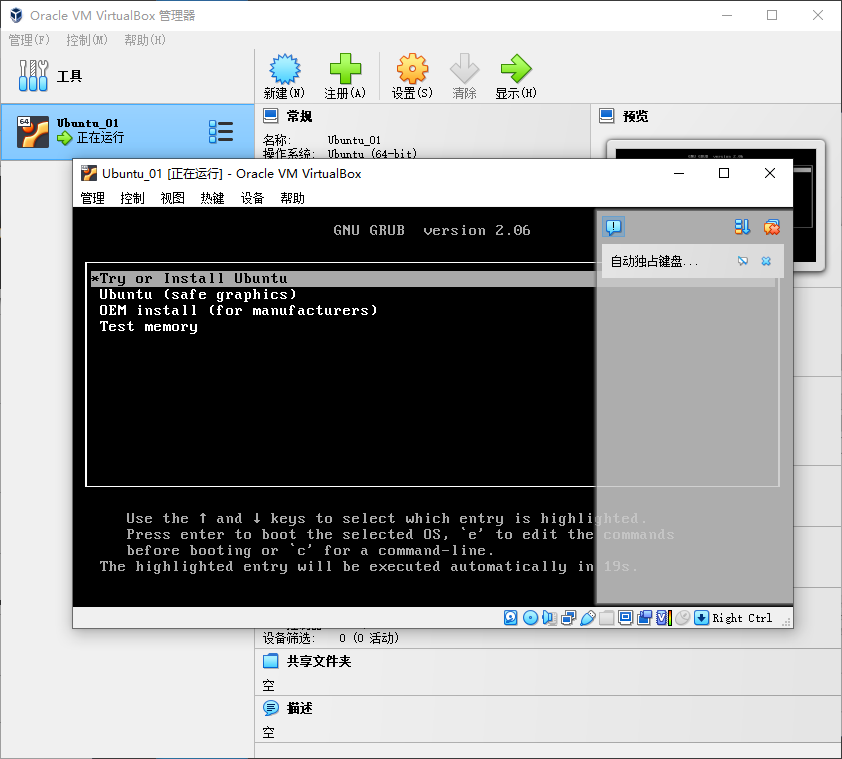Open the VM window 帮助 menu

click(292, 198)
